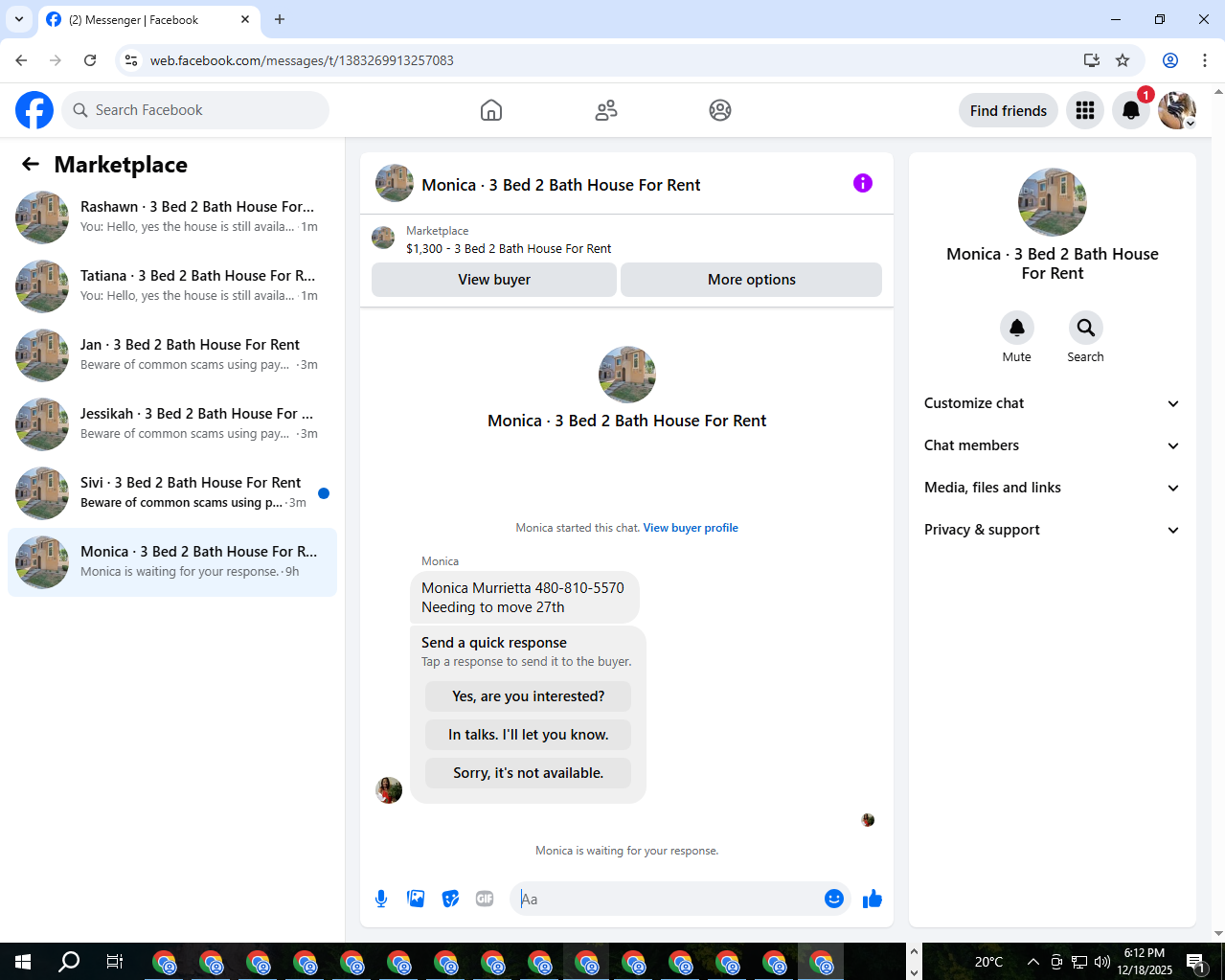This screenshot has height=980, width=1225.
Task: Open Sivi's unread conversation
Action: 172,492
